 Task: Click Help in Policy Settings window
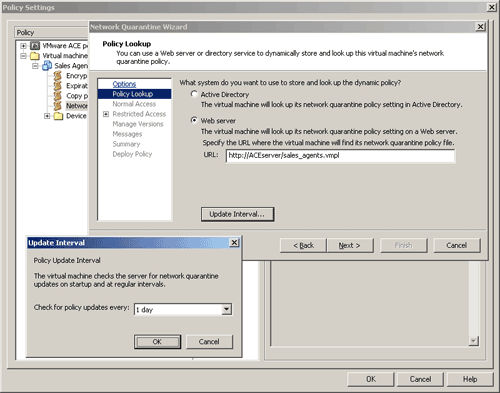(470, 379)
